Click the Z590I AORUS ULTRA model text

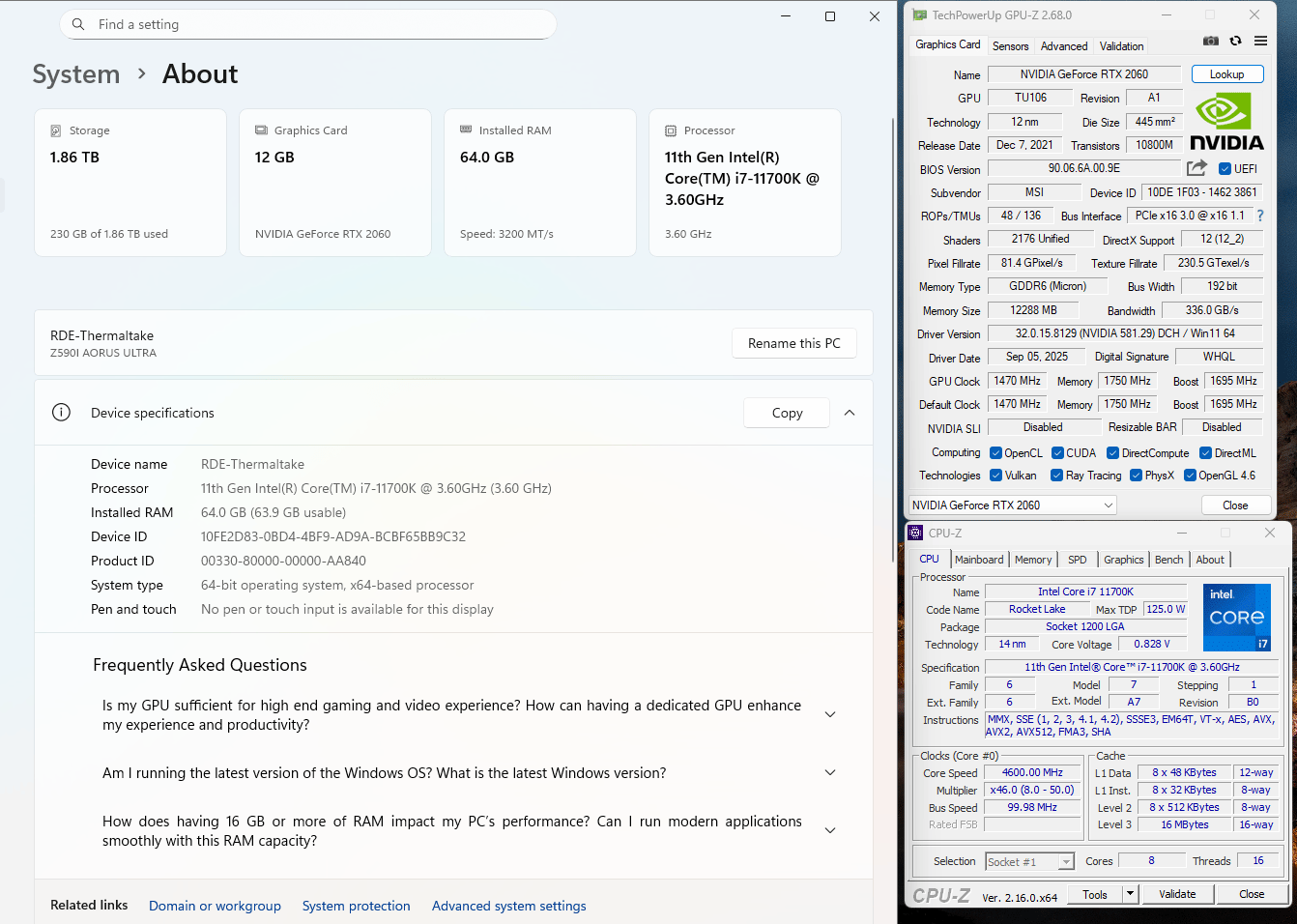(x=103, y=353)
